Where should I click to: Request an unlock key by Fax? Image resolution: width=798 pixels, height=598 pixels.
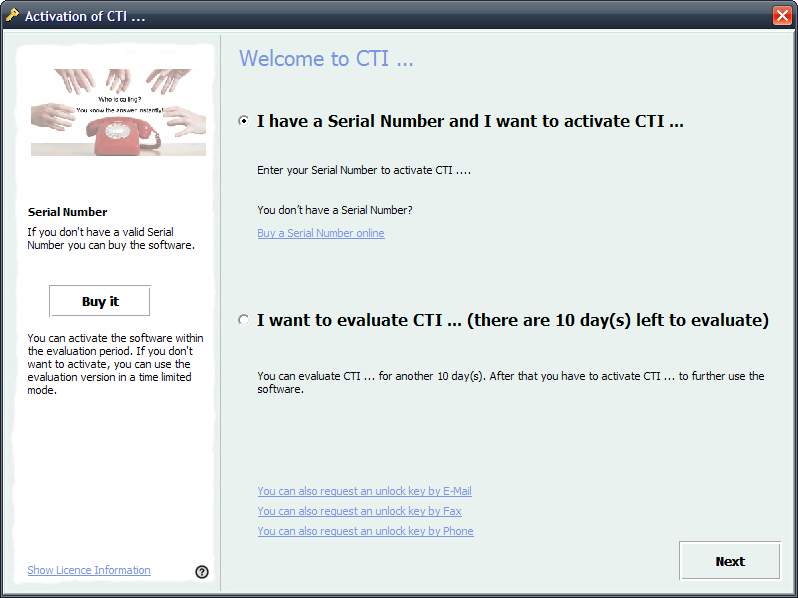[359, 511]
